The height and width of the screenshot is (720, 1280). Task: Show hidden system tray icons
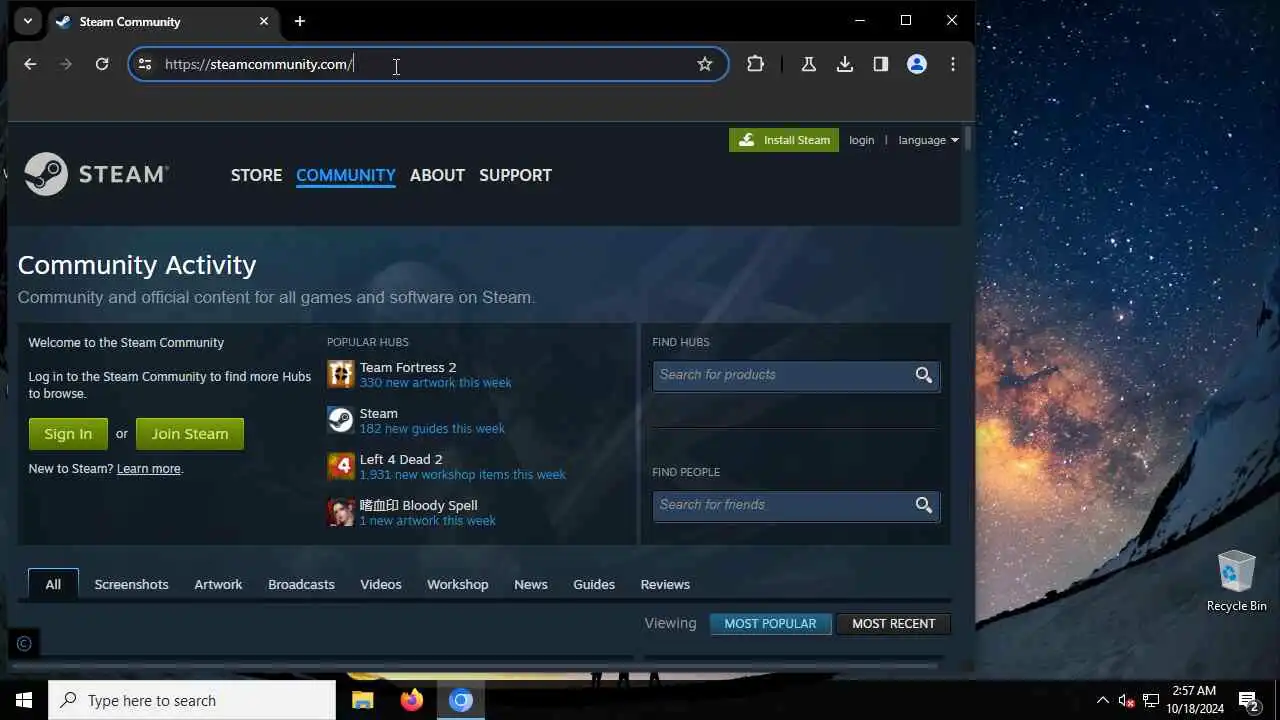pos(1103,700)
